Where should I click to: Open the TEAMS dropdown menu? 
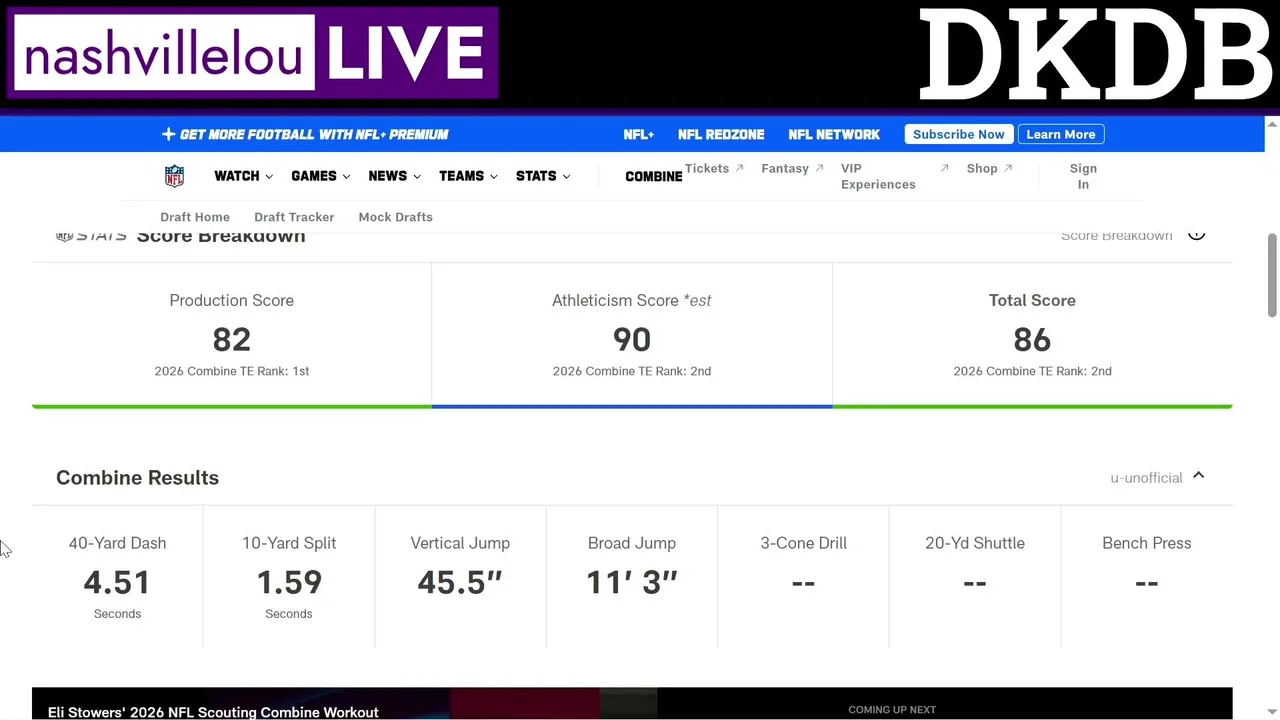click(x=468, y=176)
